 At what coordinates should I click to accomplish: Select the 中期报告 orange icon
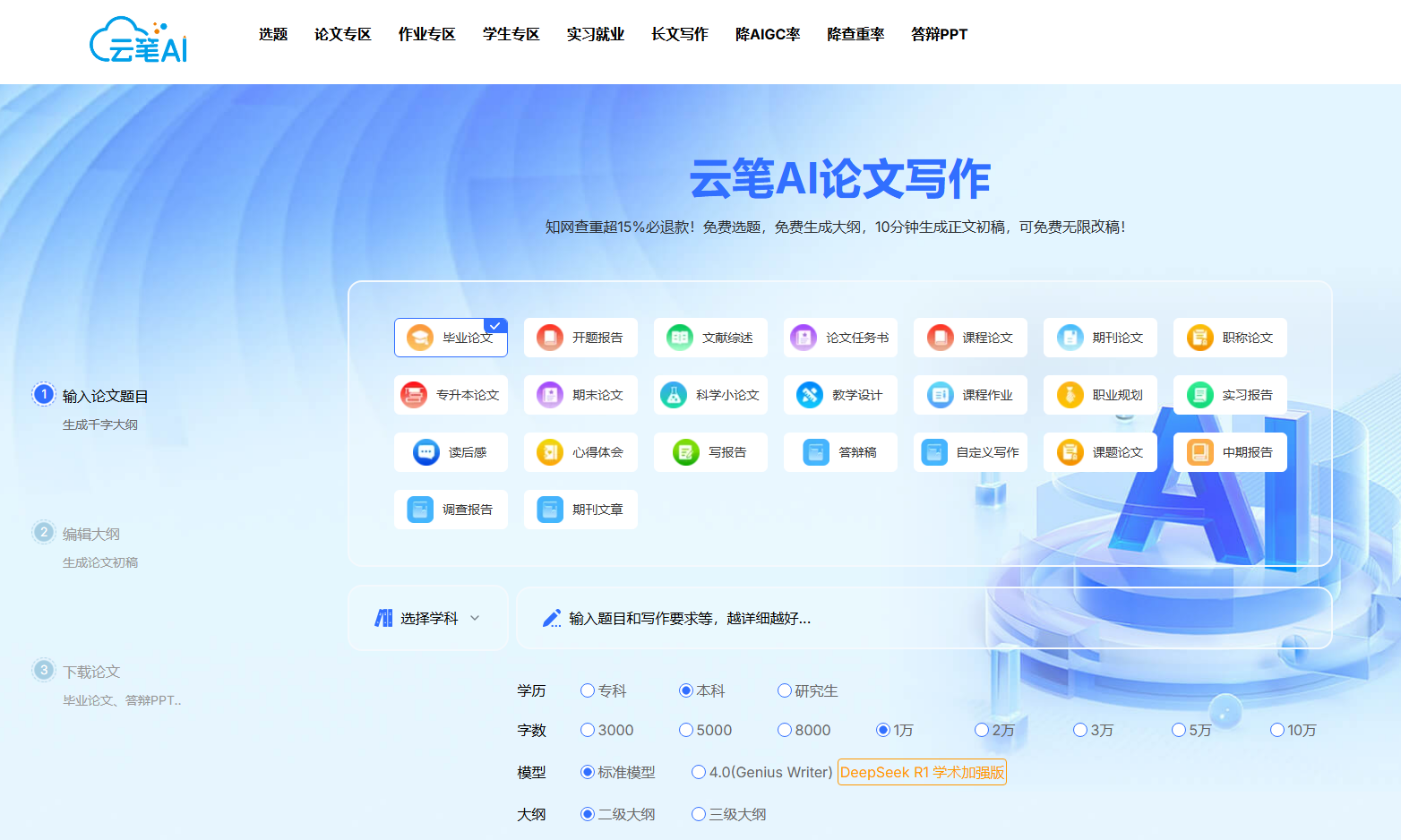1200,452
